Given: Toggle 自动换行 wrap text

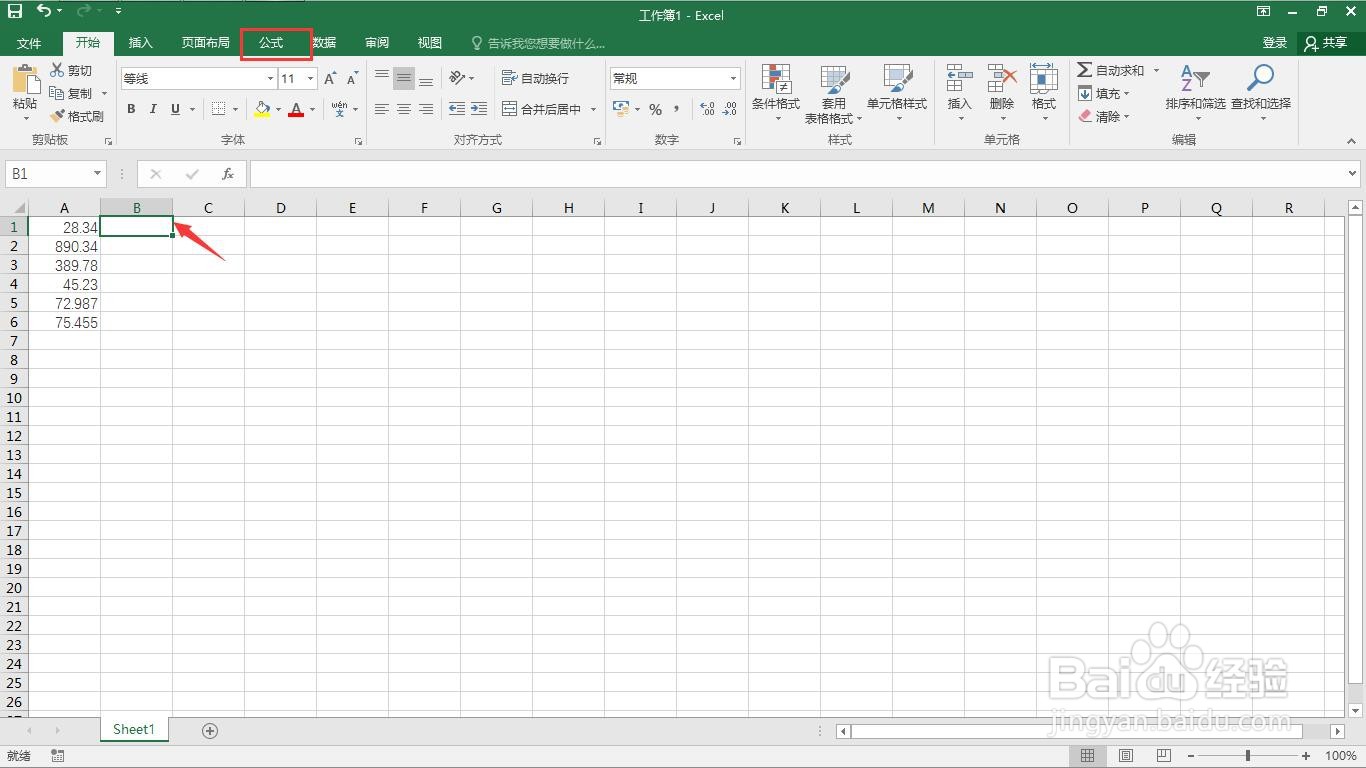Looking at the screenshot, I should [535, 78].
